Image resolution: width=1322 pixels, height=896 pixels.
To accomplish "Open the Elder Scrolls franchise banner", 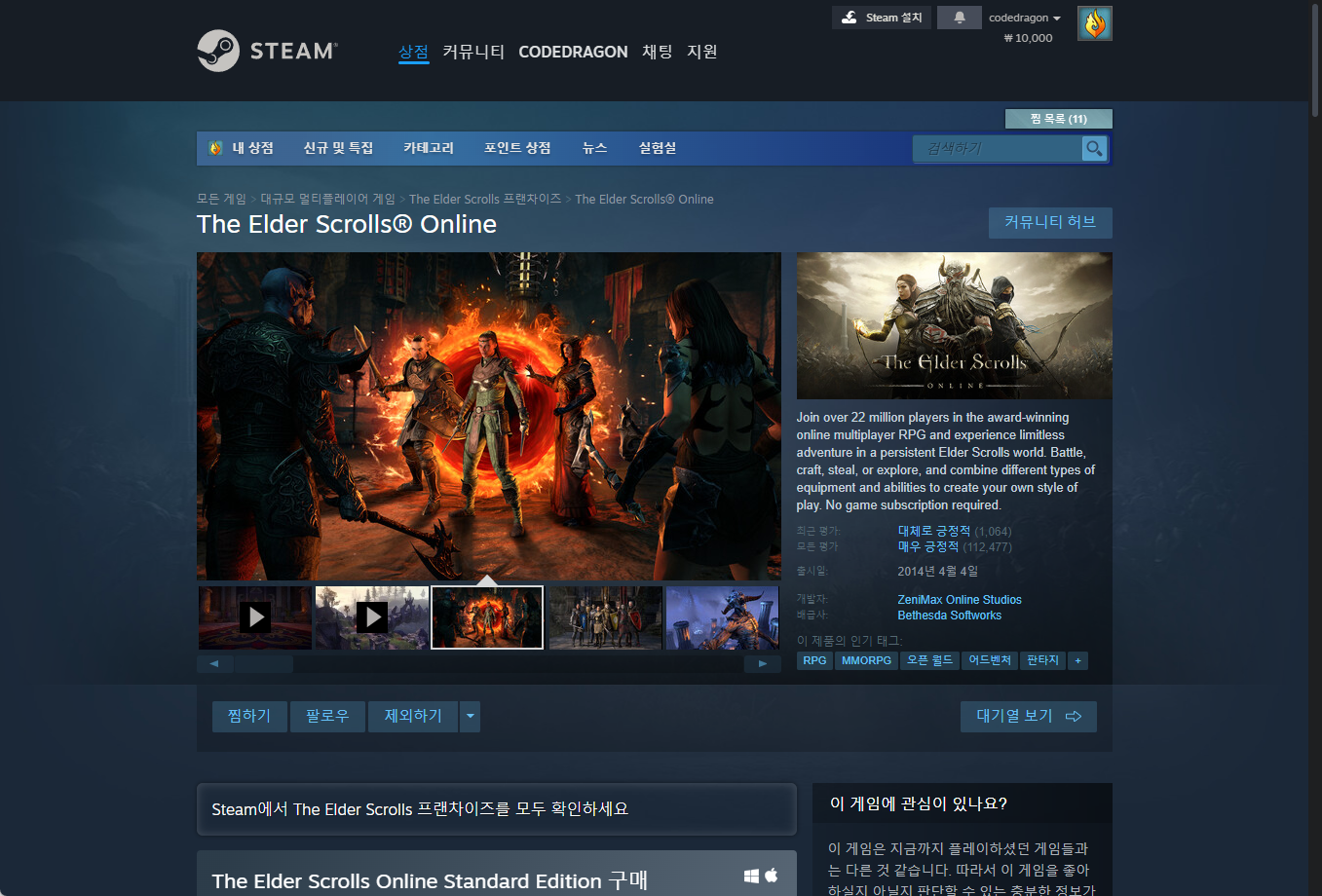I will 497,809.
